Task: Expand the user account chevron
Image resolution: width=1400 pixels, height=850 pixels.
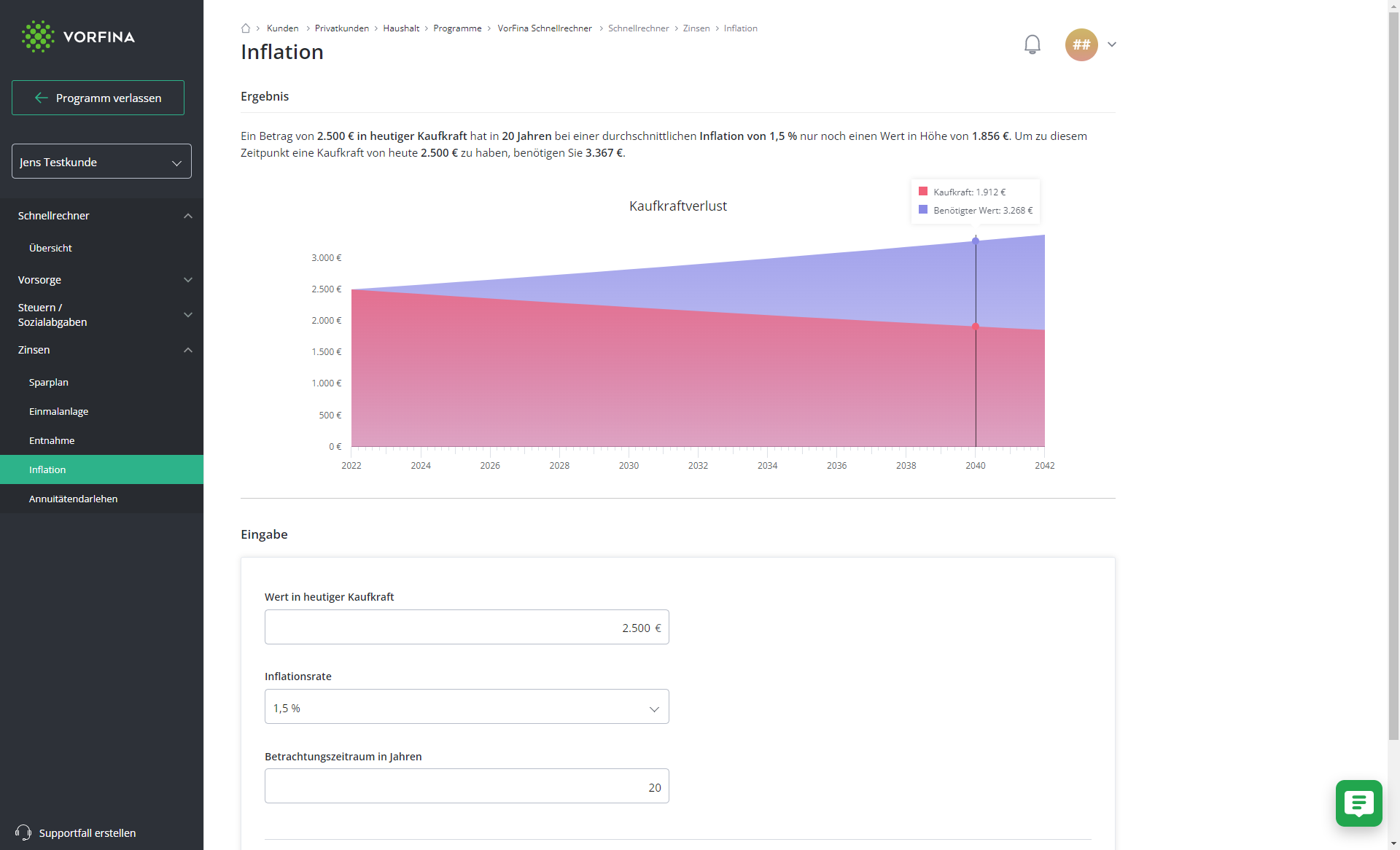Action: pyautogui.click(x=1112, y=44)
